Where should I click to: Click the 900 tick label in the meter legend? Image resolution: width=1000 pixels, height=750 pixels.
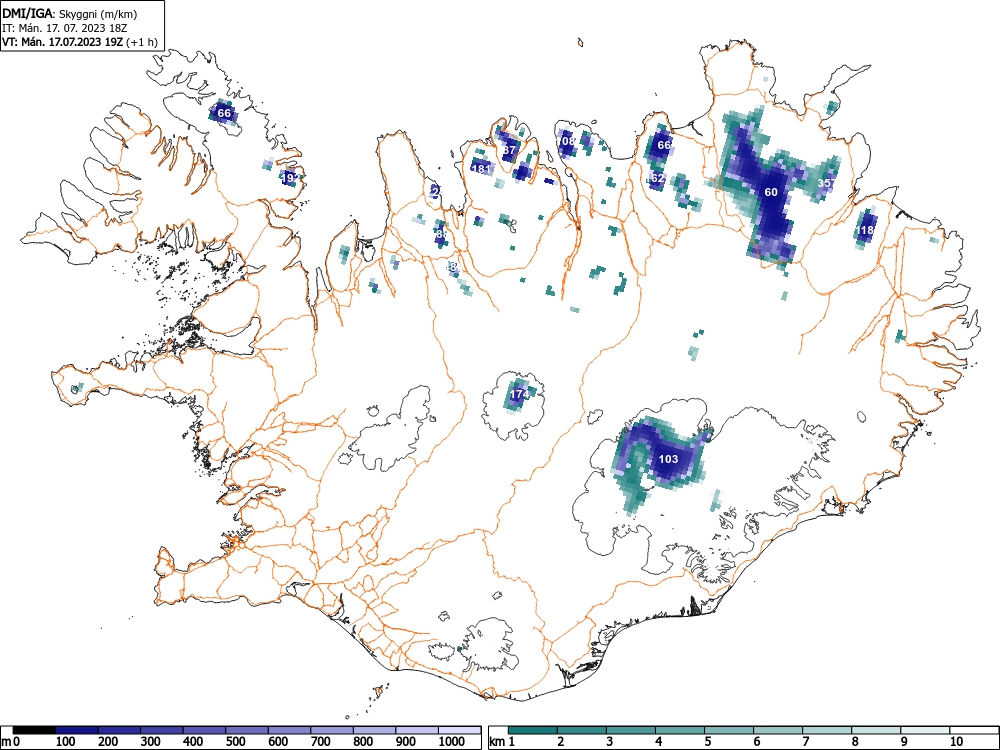(406, 742)
